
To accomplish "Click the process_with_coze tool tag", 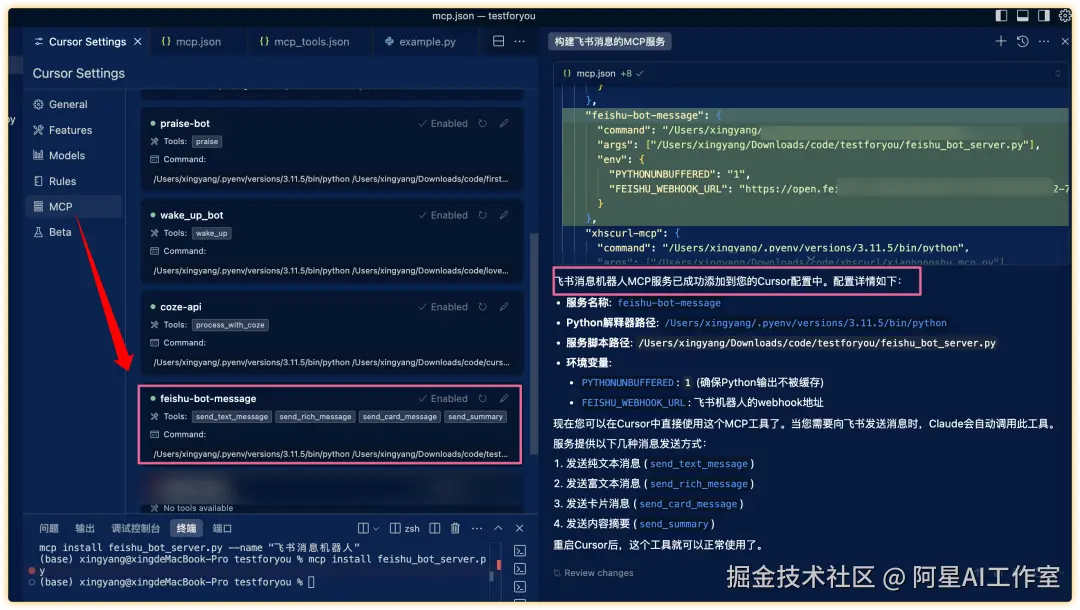I will (x=230, y=324).
